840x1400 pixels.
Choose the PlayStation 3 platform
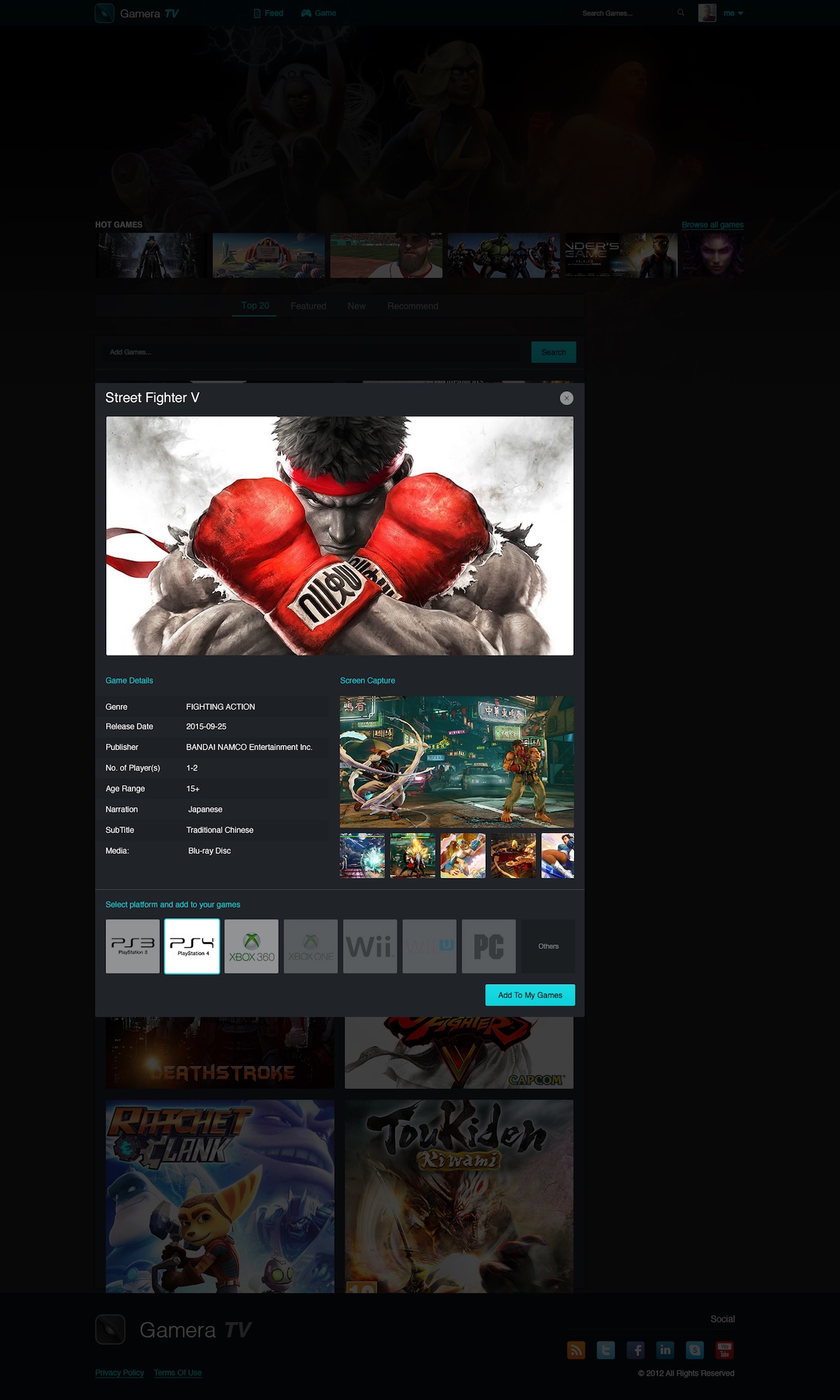pyautogui.click(x=133, y=946)
